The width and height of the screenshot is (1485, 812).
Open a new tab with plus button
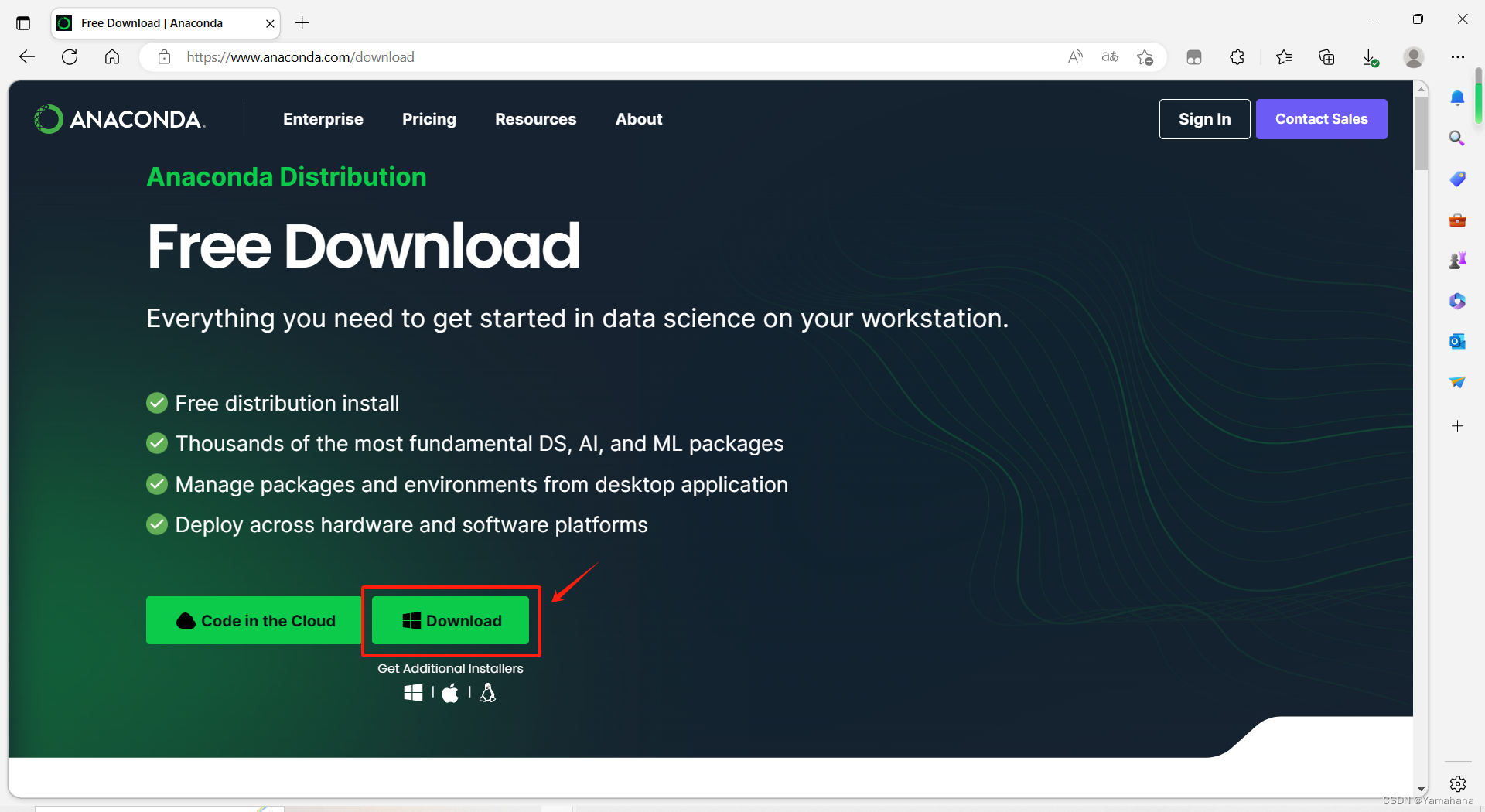coord(302,23)
